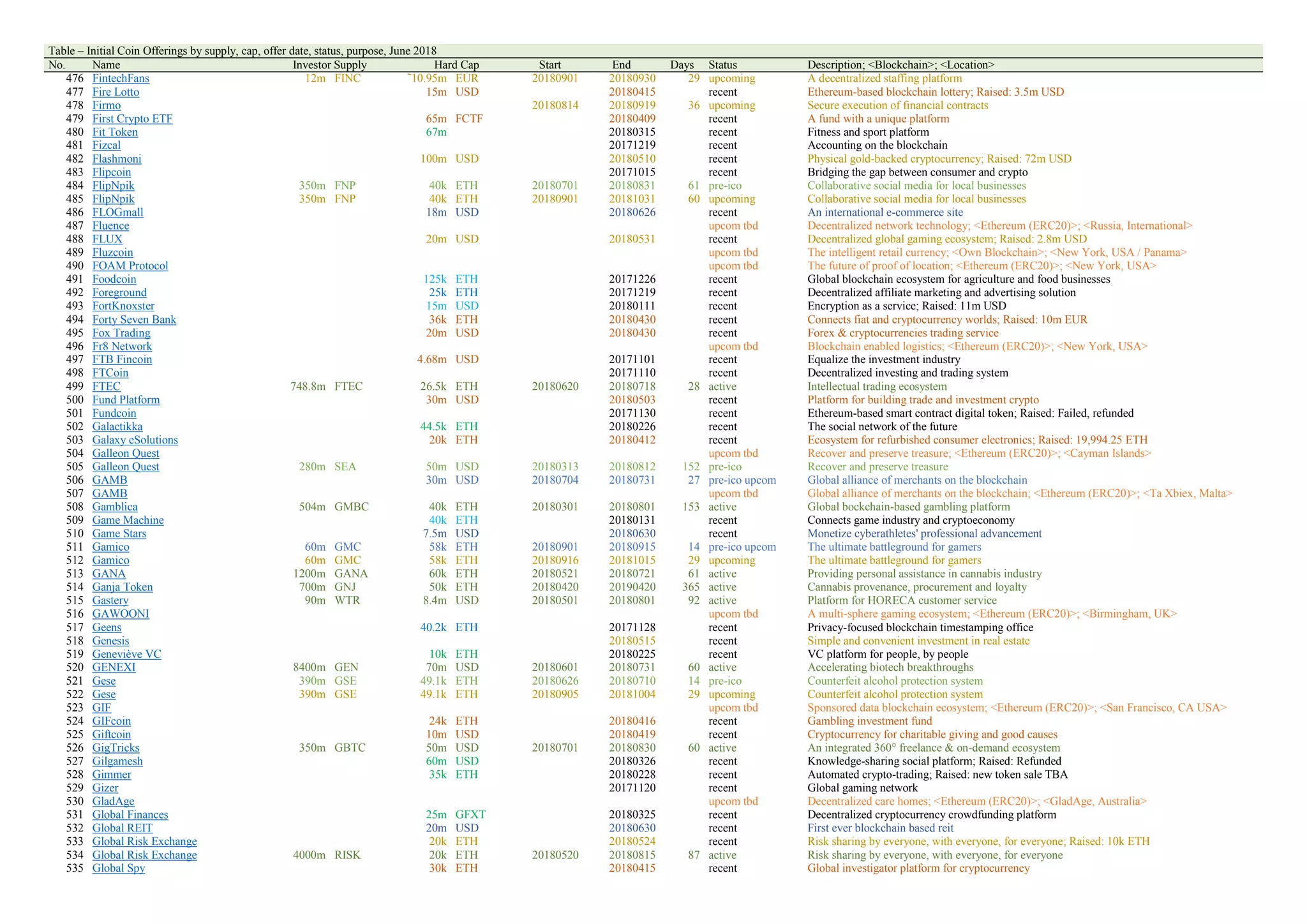Open First Crypto ETF link
1307x924 pixels.
[x=132, y=119]
